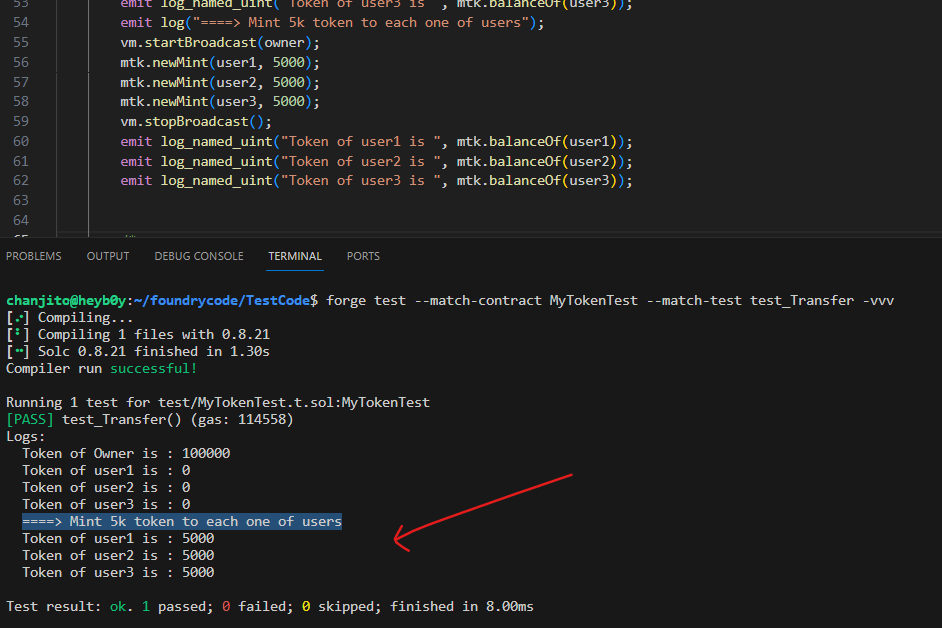
Task: Click the 'Running 1 test for' terminal line
Action: click(x=218, y=402)
